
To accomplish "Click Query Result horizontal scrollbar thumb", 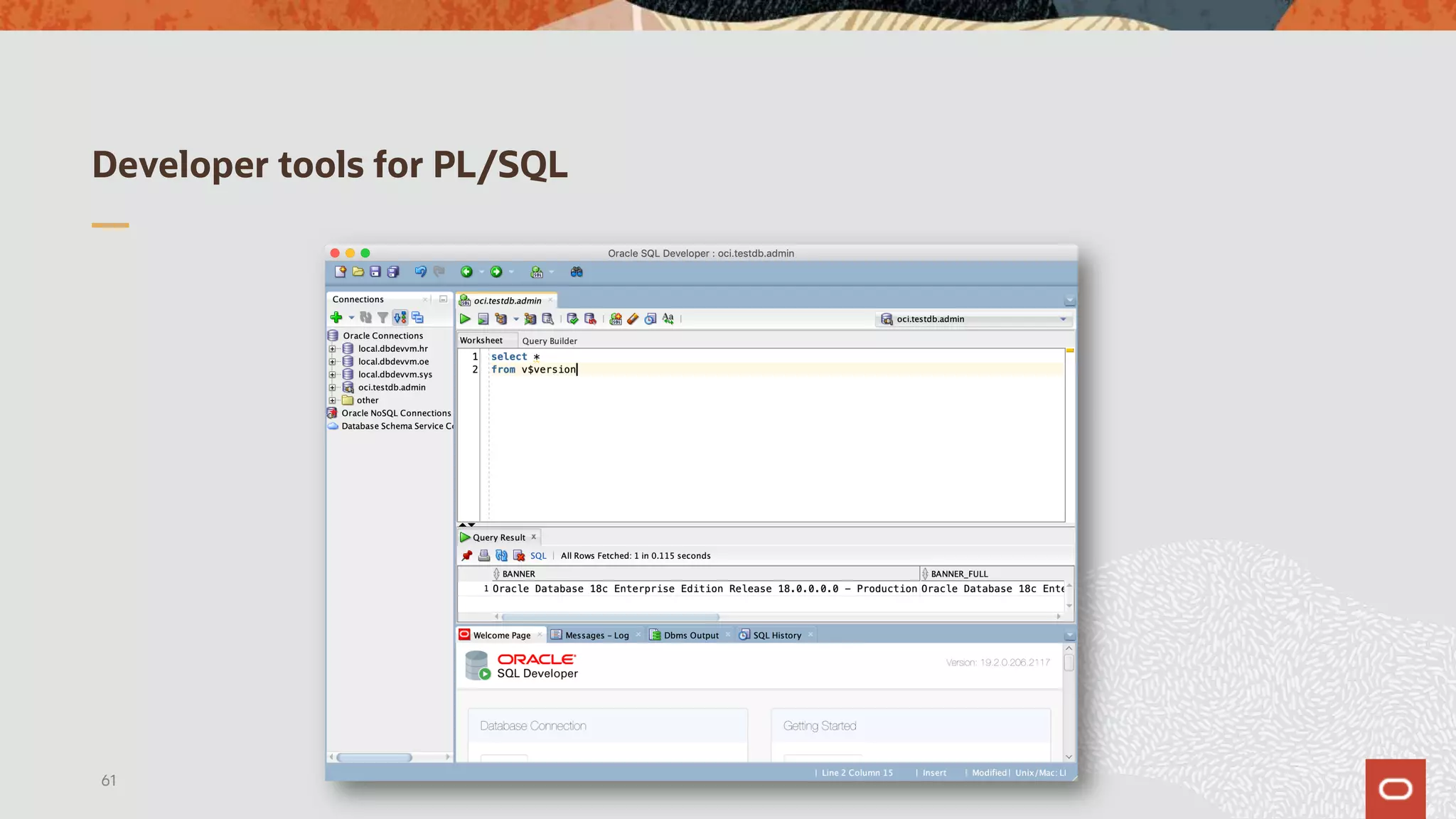I will click(611, 616).
